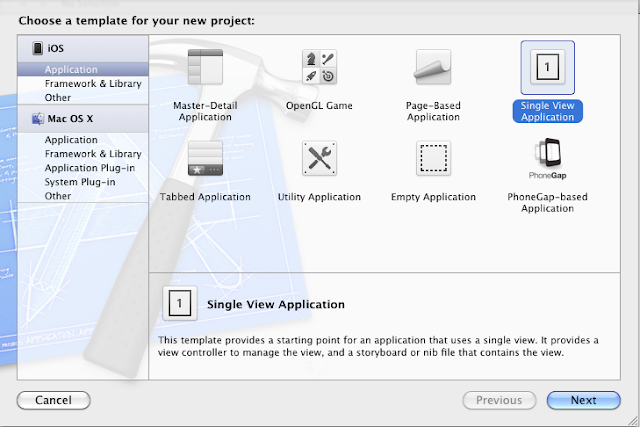Select Application under iOS section
This screenshot has height=427, width=640.
click(x=71, y=70)
